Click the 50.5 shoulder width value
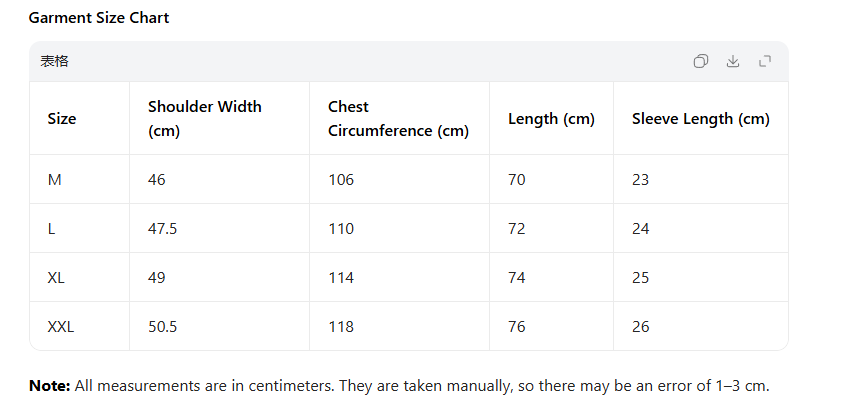Viewport: 847px width, 403px height. 162,327
